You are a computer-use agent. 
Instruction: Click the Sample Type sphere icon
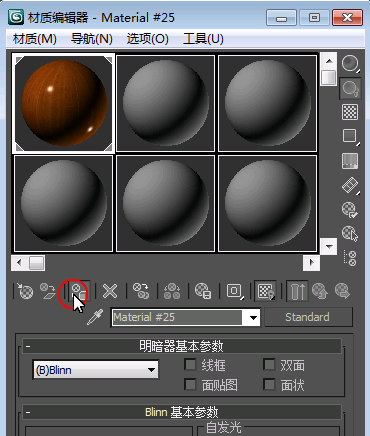tap(350, 63)
